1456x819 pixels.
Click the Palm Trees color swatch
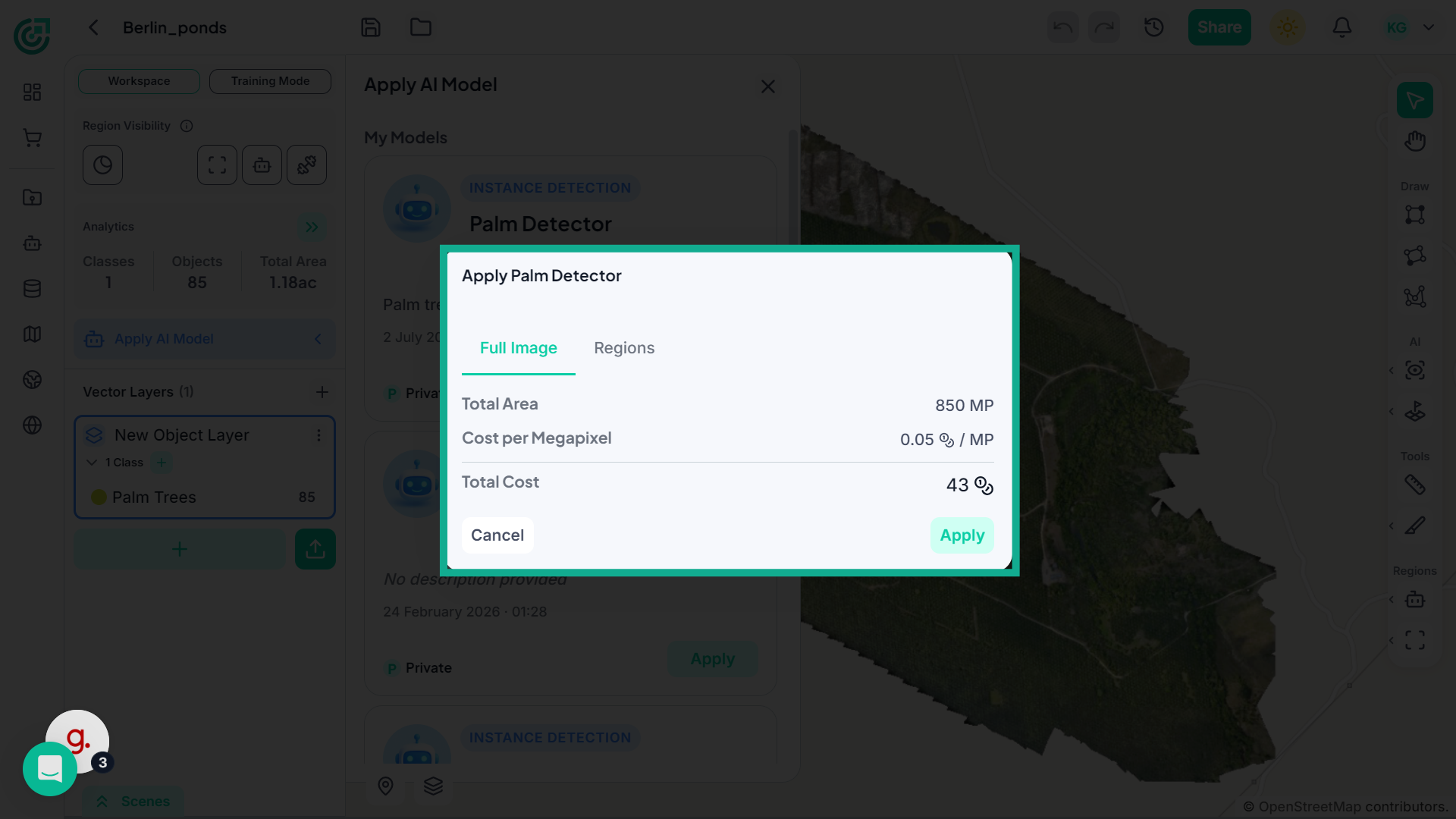pos(99,497)
